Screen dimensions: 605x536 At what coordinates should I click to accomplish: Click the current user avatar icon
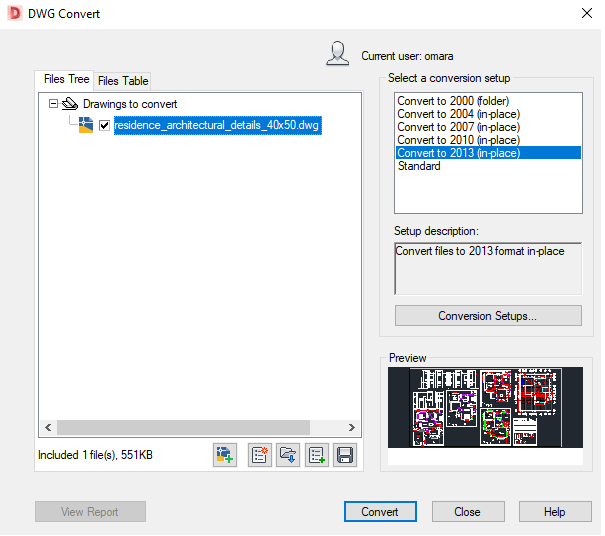(338, 53)
